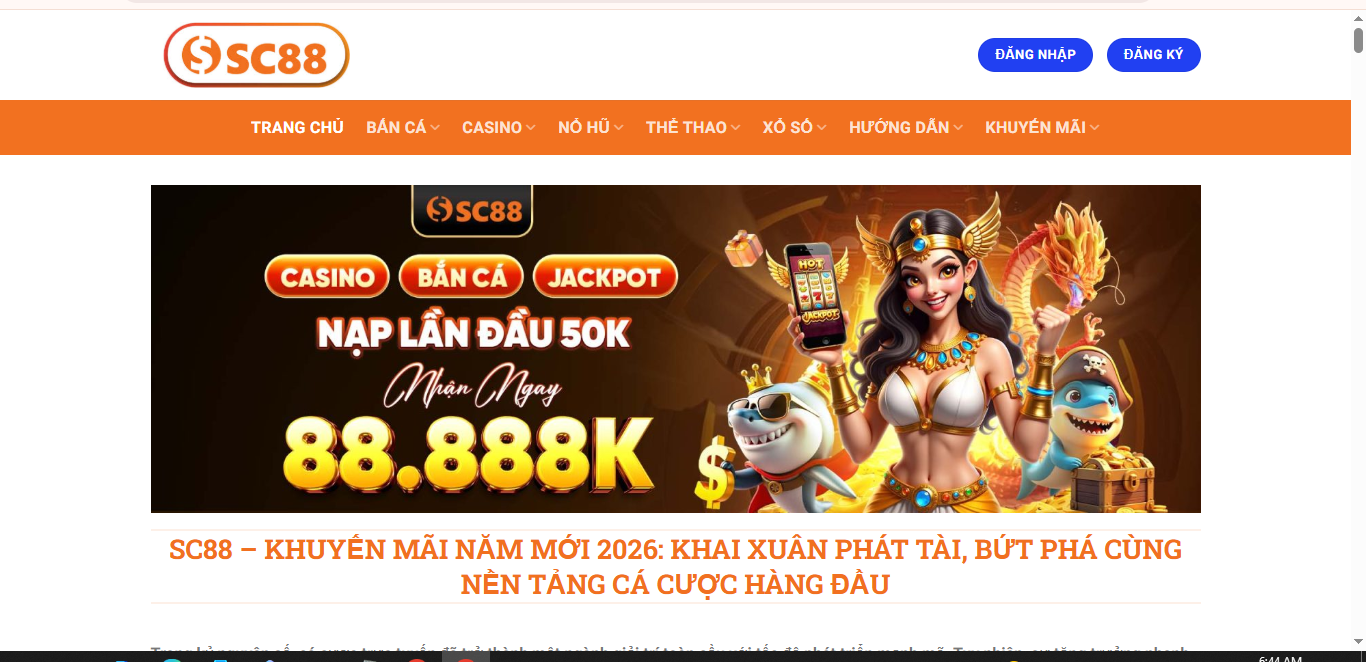Image resolution: width=1366 pixels, height=662 pixels.
Task: Expand the XỔ SỐ dropdown arrow
Action: pyautogui.click(x=822, y=128)
